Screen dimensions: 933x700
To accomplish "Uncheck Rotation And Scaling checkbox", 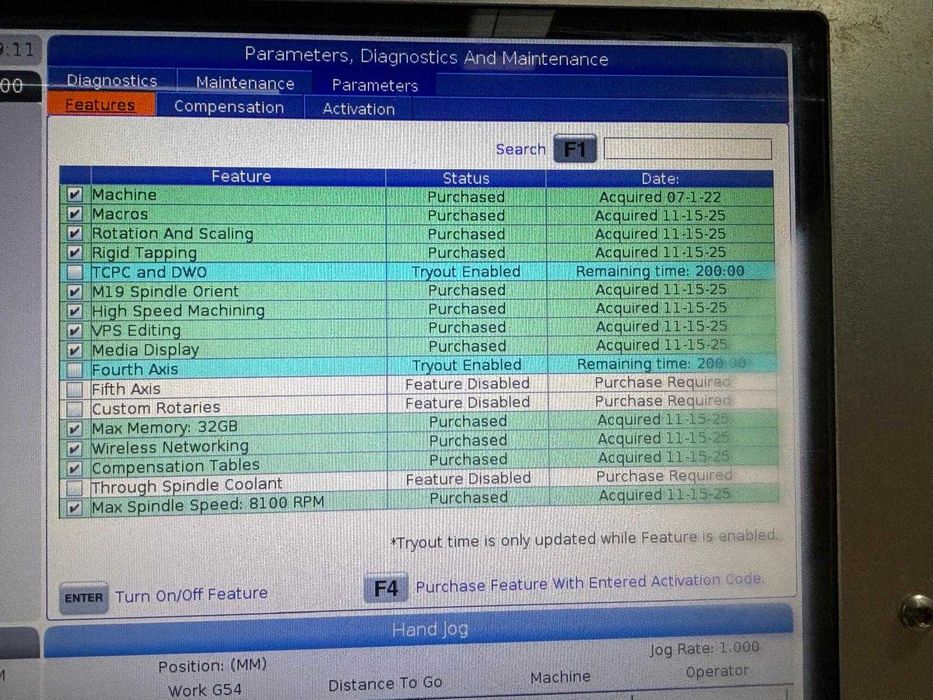I will pyautogui.click(x=74, y=233).
